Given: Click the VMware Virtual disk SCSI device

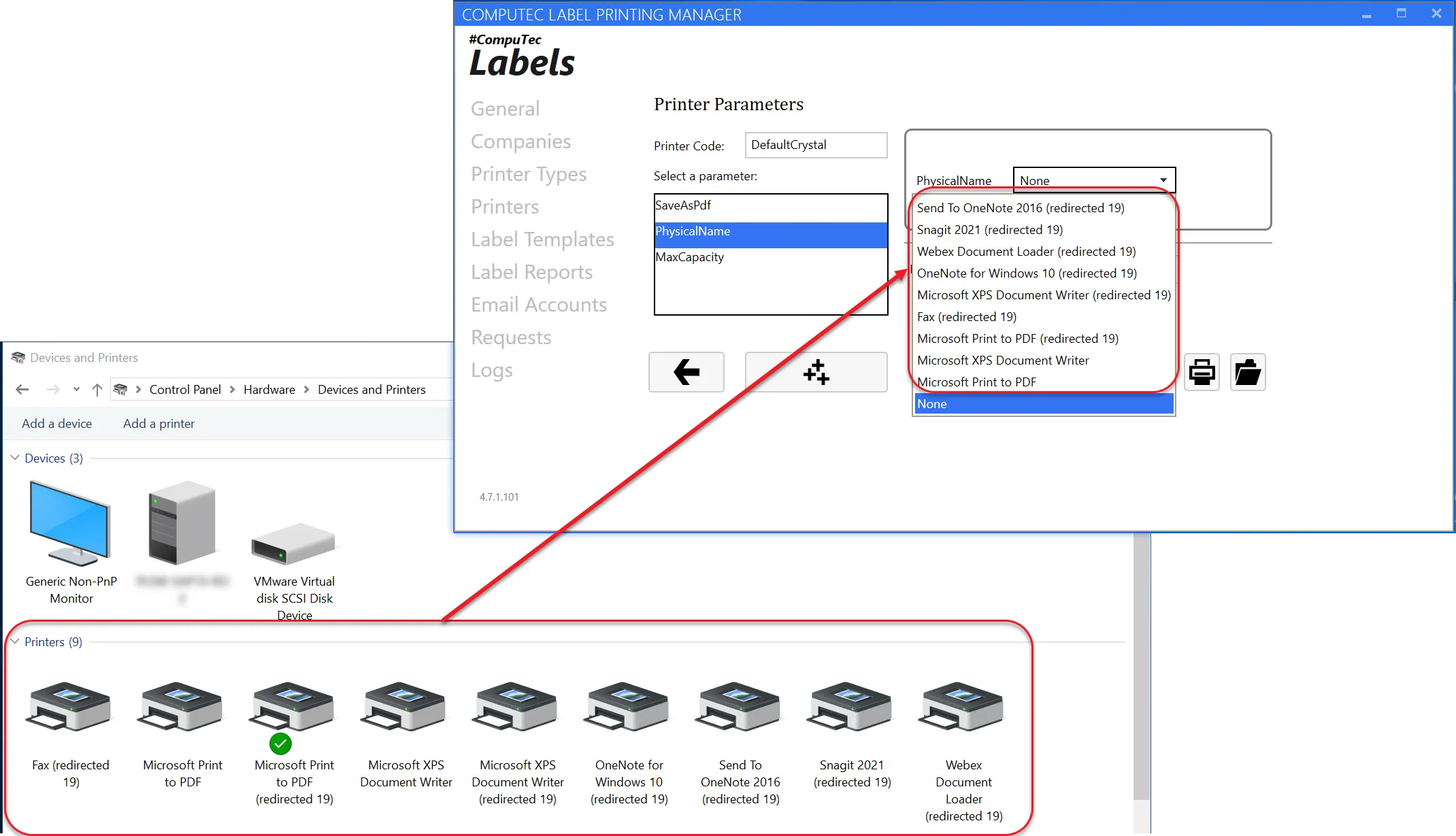Looking at the screenshot, I should coord(294,544).
